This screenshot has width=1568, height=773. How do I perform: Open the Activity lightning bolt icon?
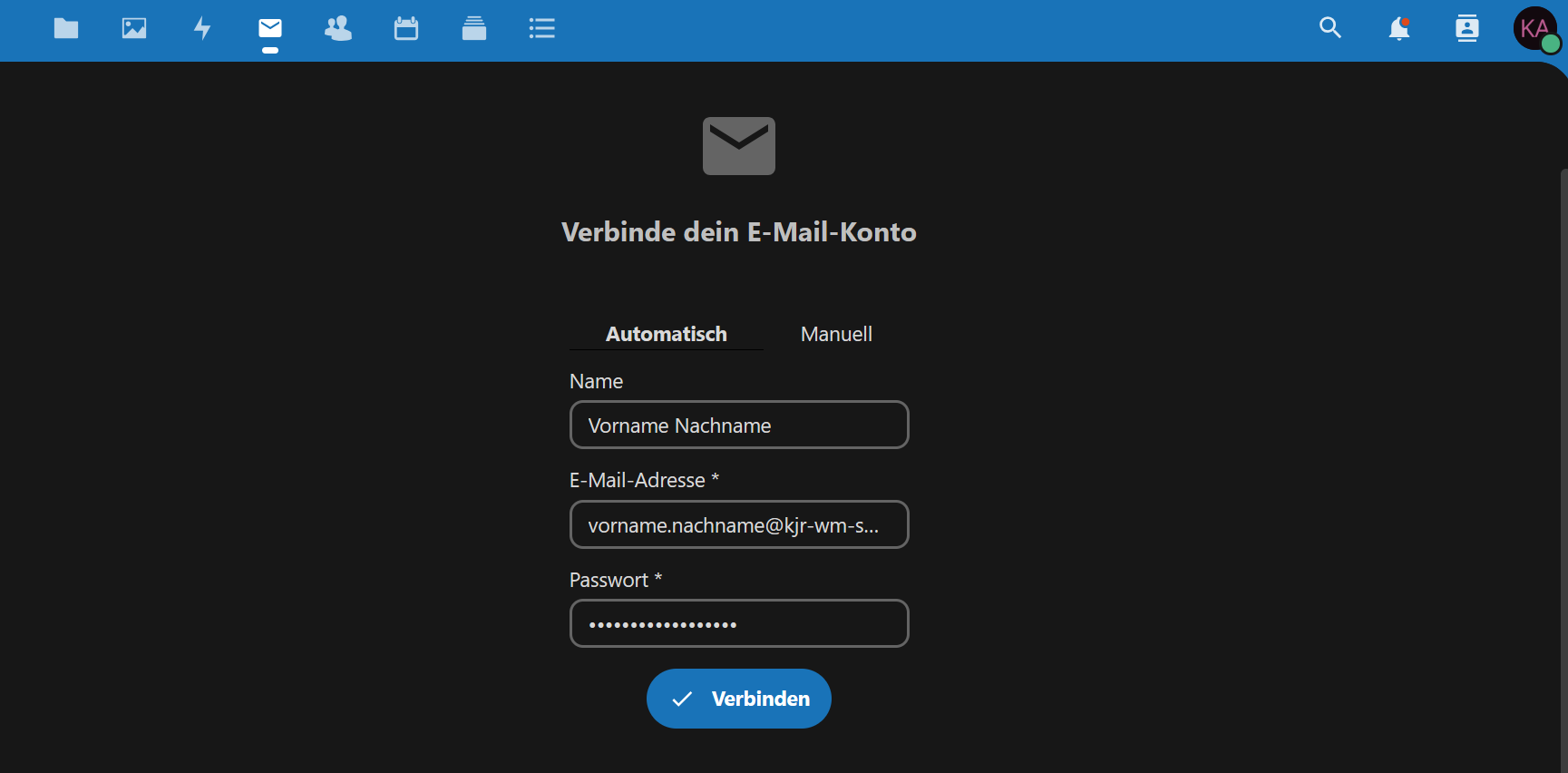(x=202, y=29)
